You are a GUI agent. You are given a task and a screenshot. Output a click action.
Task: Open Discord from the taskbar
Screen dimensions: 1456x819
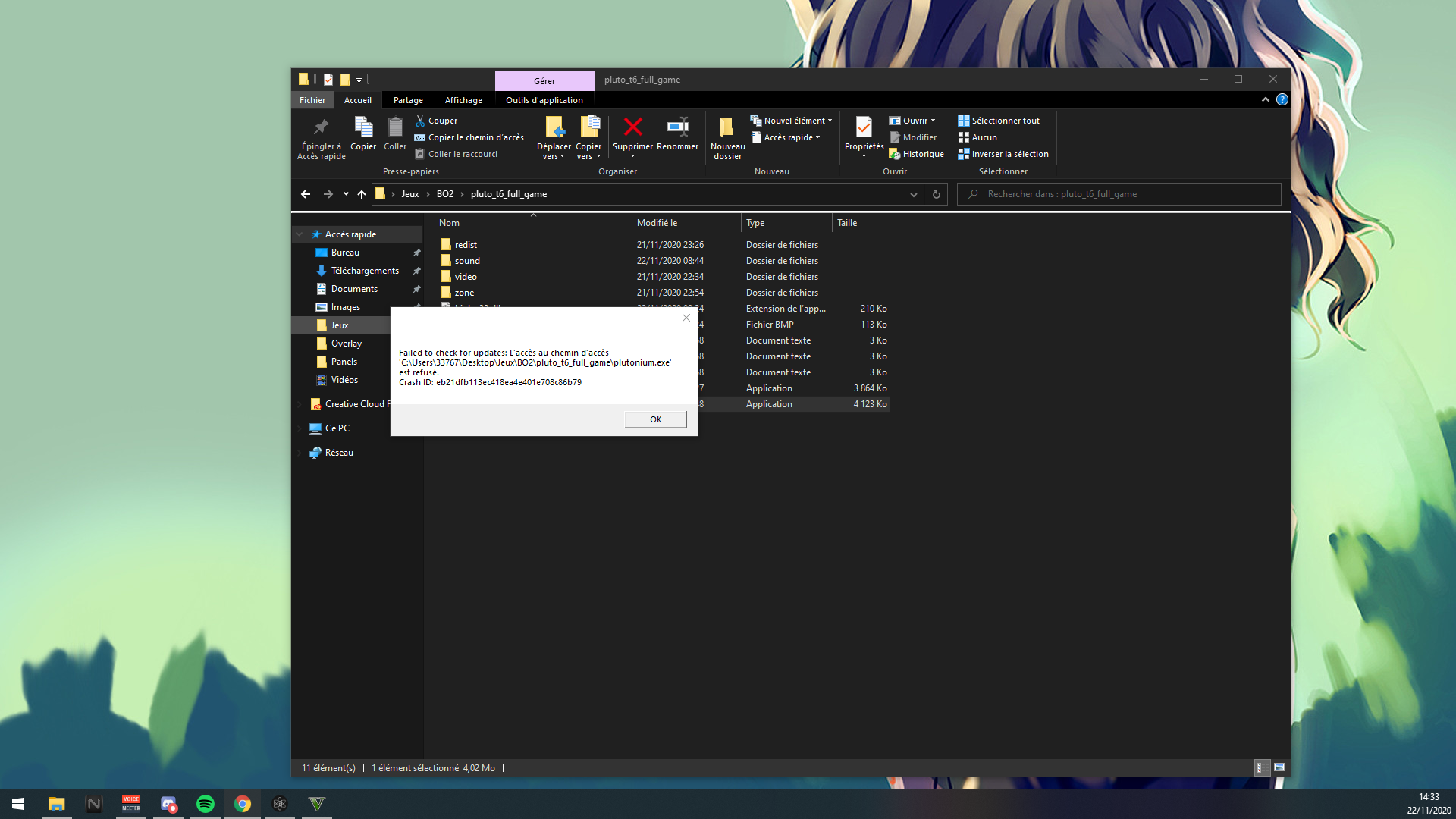168,804
